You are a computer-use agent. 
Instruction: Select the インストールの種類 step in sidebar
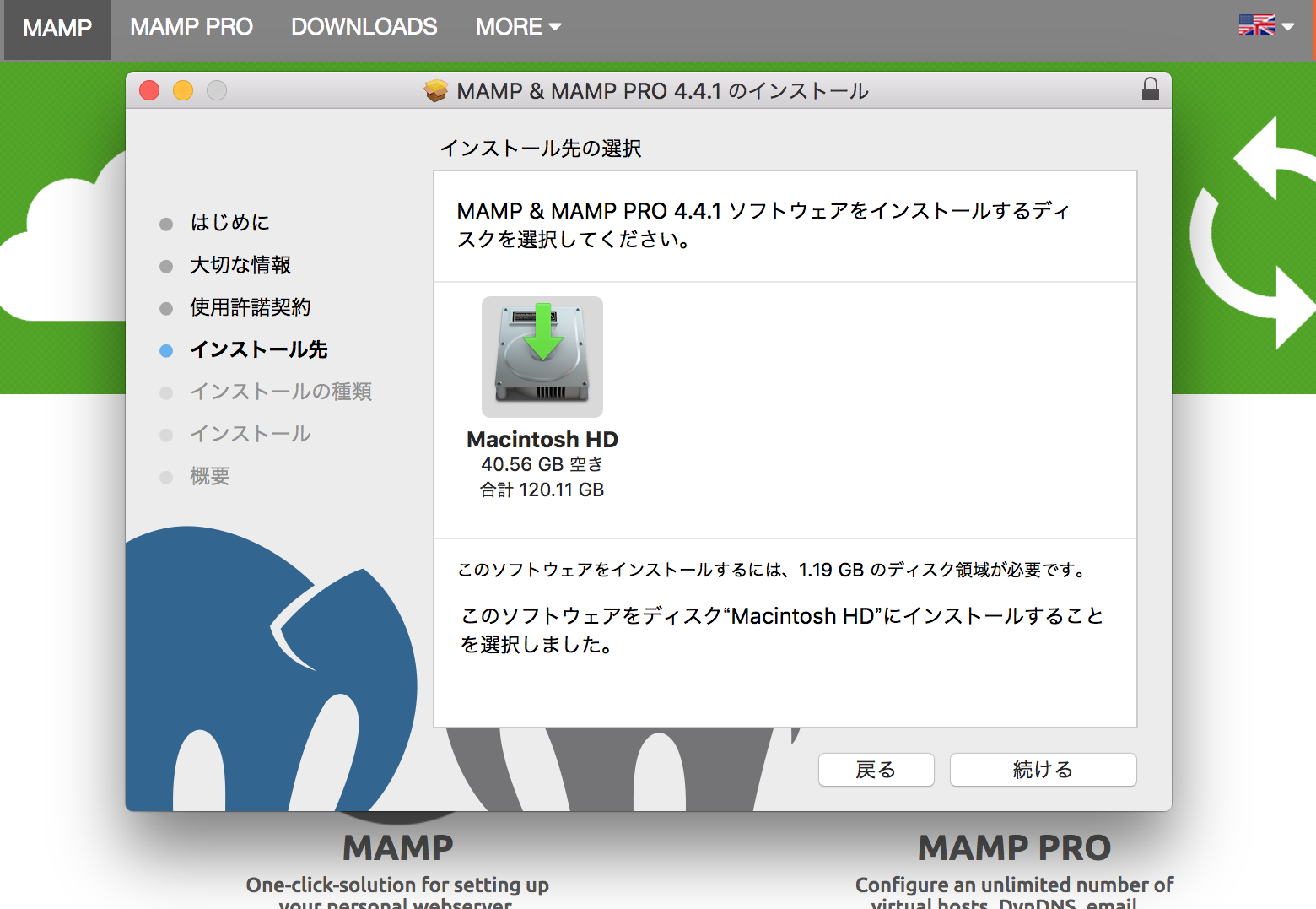click(x=281, y=392)
